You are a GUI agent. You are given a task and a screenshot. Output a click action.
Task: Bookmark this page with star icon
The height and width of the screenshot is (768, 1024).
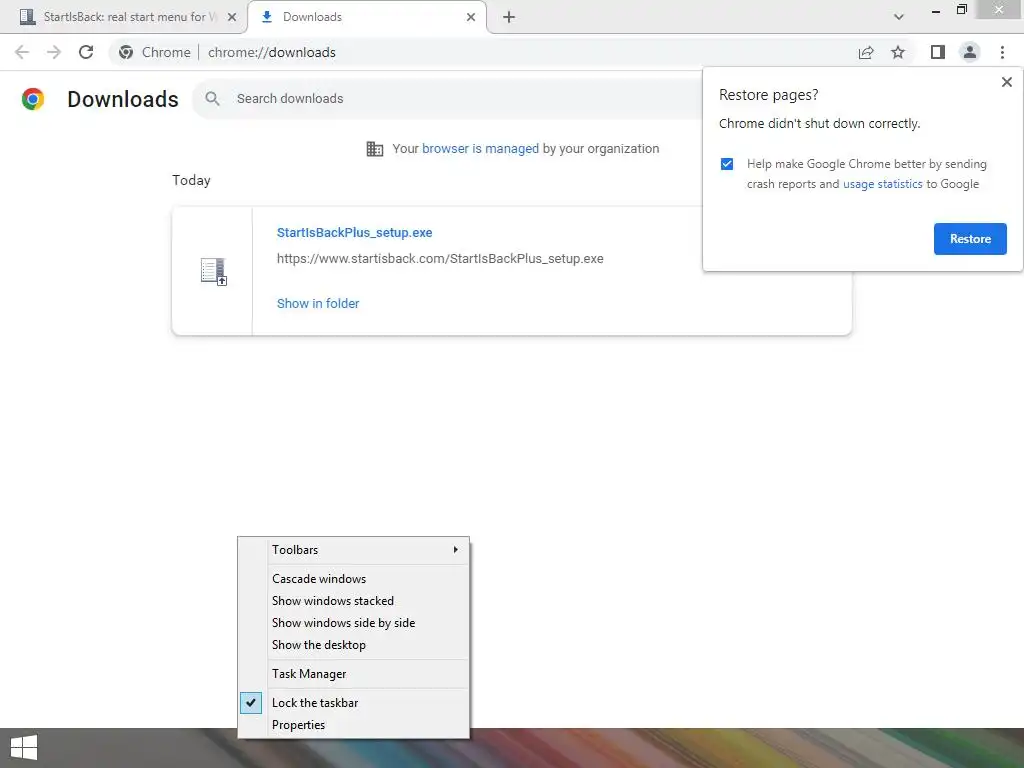(x=898, y=52)
